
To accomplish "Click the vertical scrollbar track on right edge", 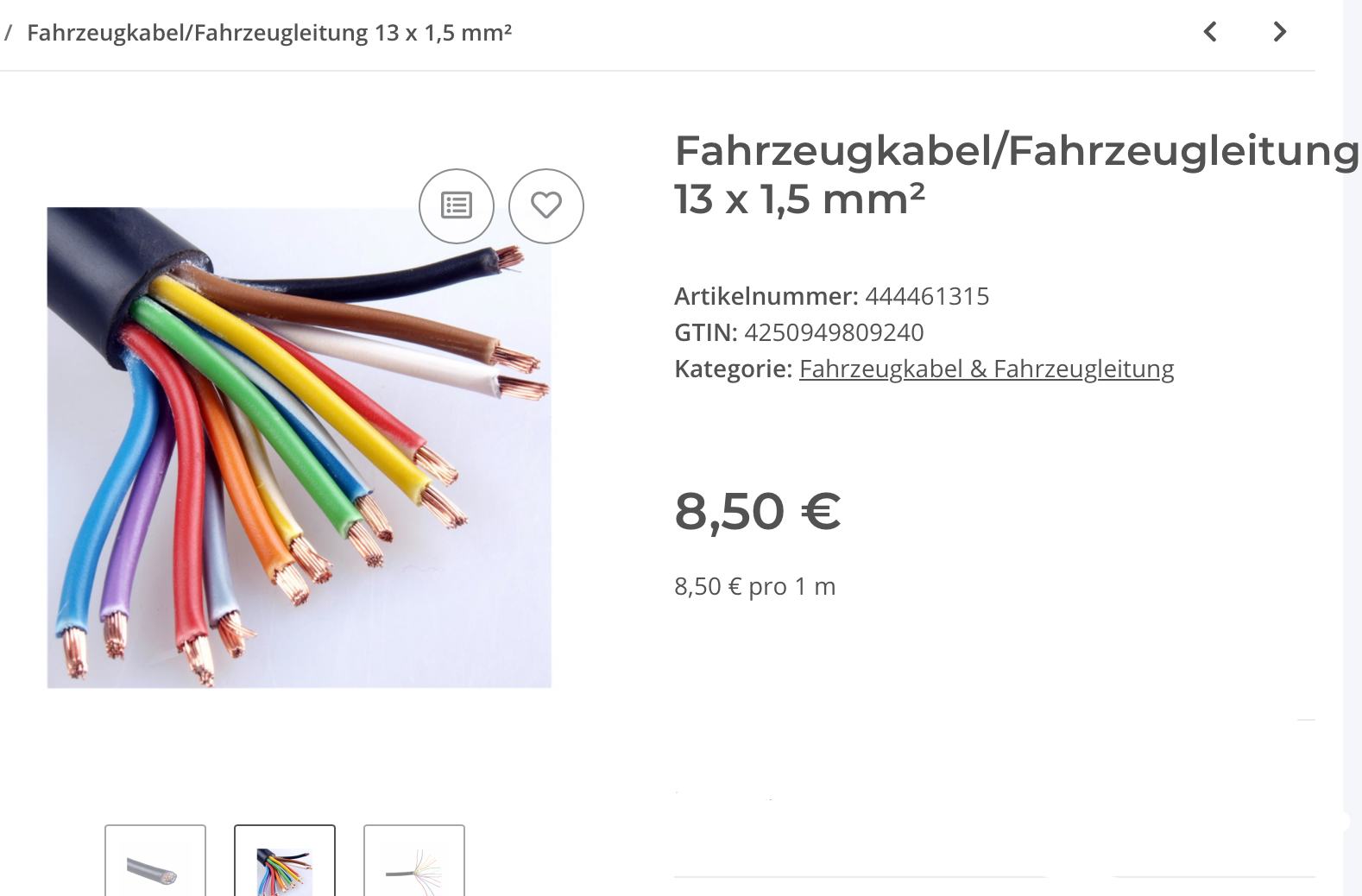I will tap(1352, 448).
